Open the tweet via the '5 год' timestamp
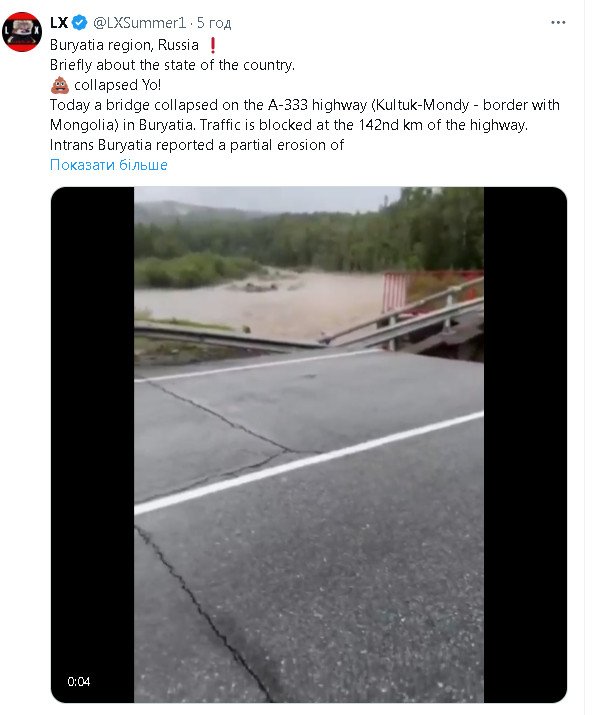This screenshot has height=715, width=601. point(214,23)
